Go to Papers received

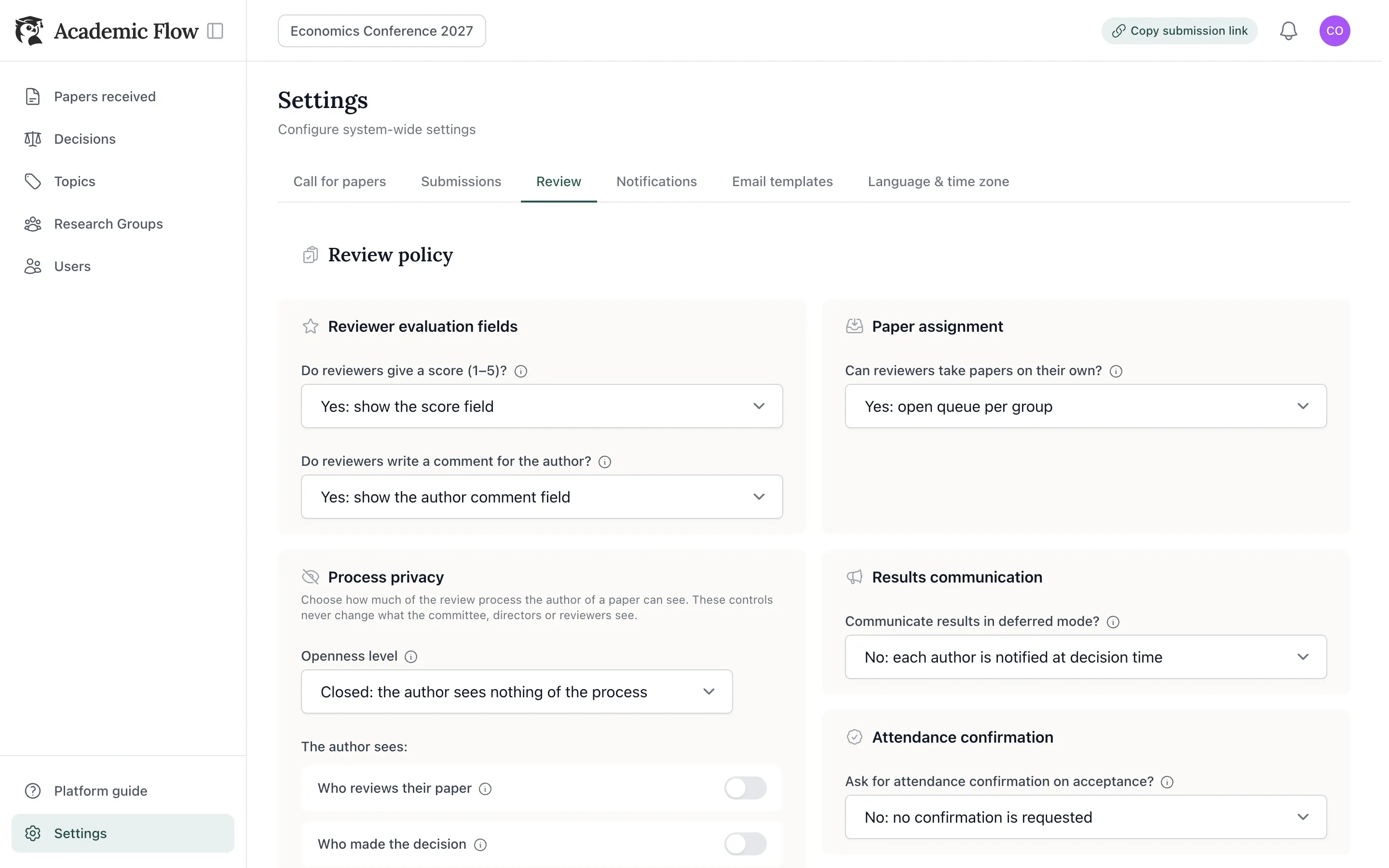click(x=123, y=96)
